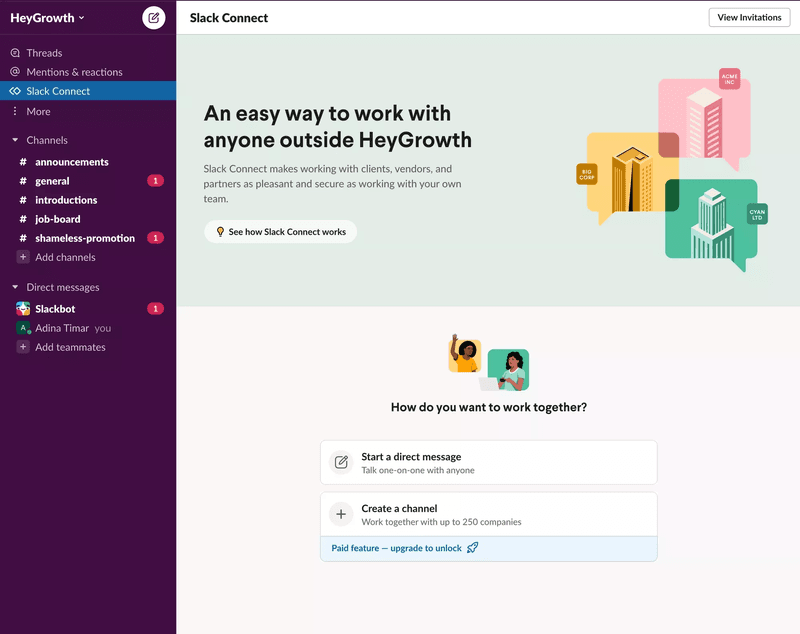Click the Slackbot avatar icon

(21, 309)
